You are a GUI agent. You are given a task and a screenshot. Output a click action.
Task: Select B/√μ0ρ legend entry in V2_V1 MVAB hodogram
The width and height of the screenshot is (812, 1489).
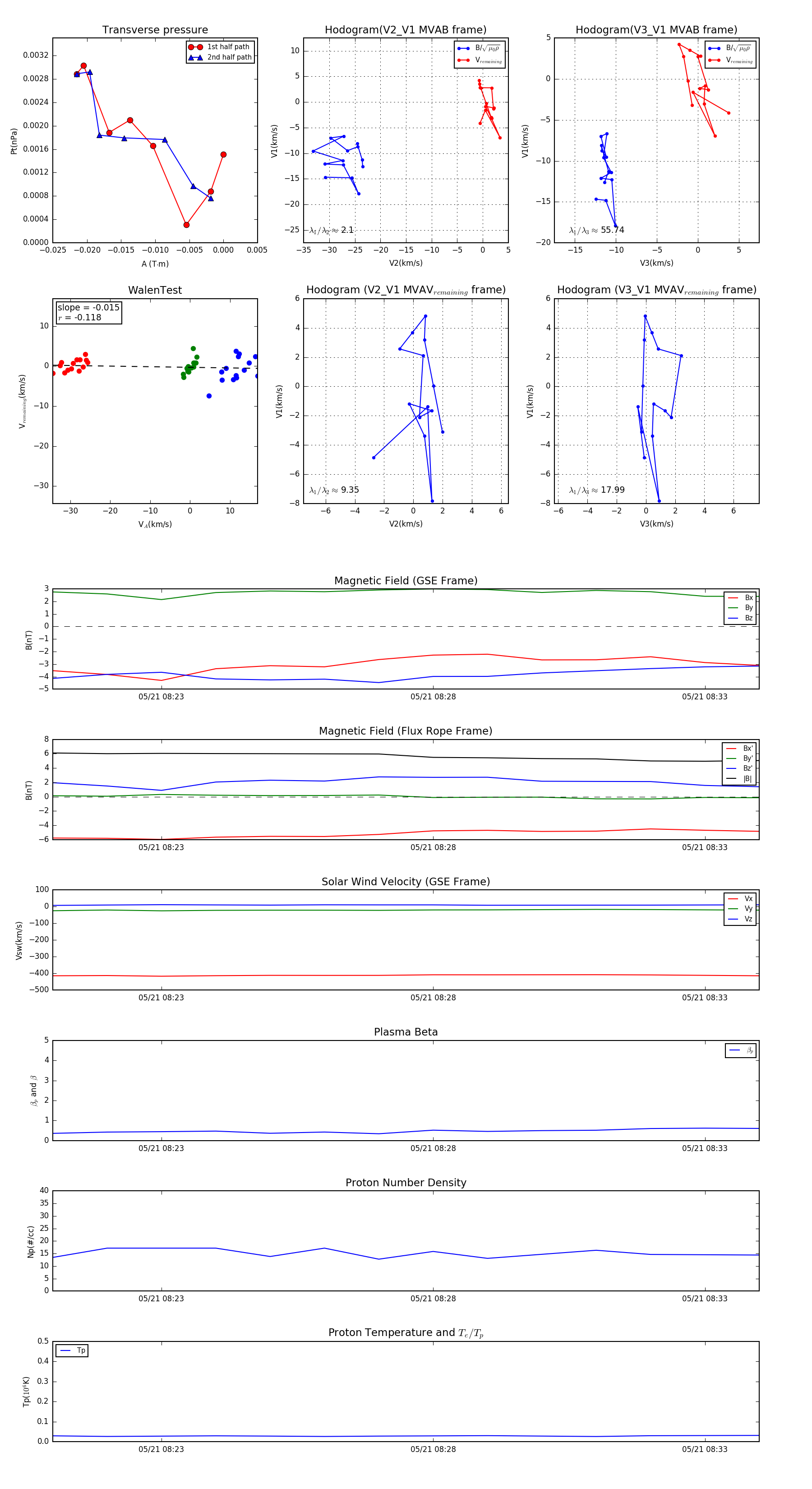coord(479,49)
